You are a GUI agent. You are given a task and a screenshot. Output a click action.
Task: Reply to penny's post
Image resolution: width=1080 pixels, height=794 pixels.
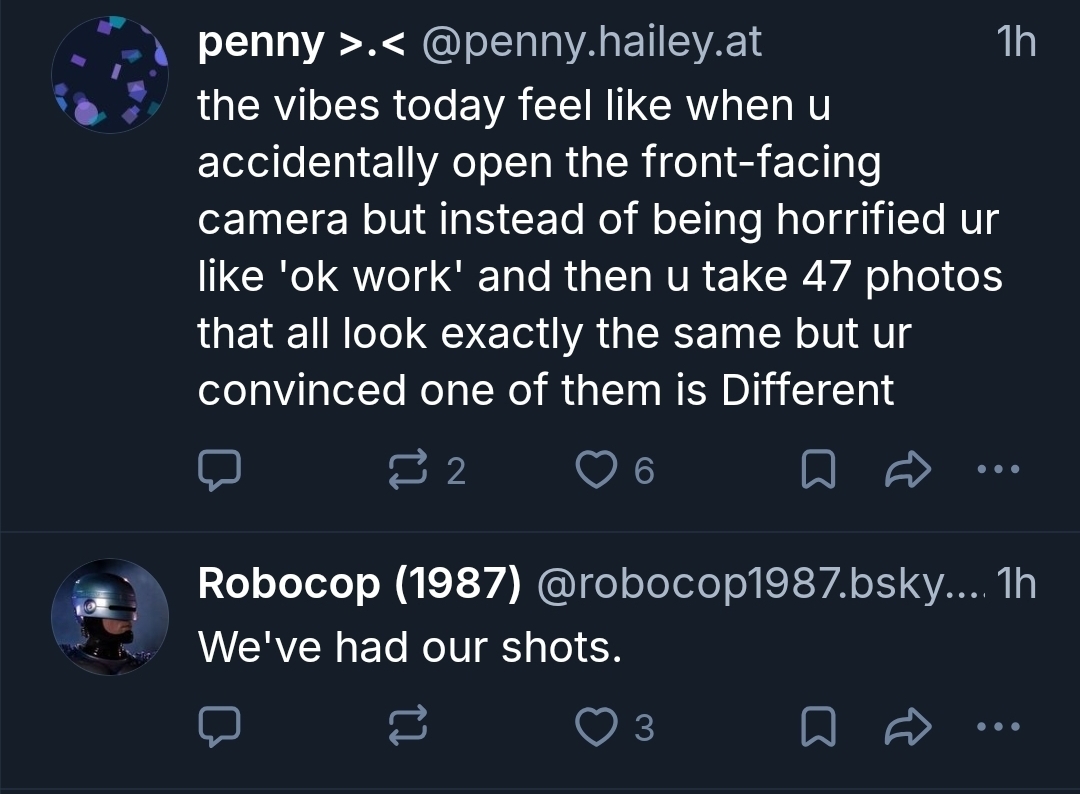217,470
